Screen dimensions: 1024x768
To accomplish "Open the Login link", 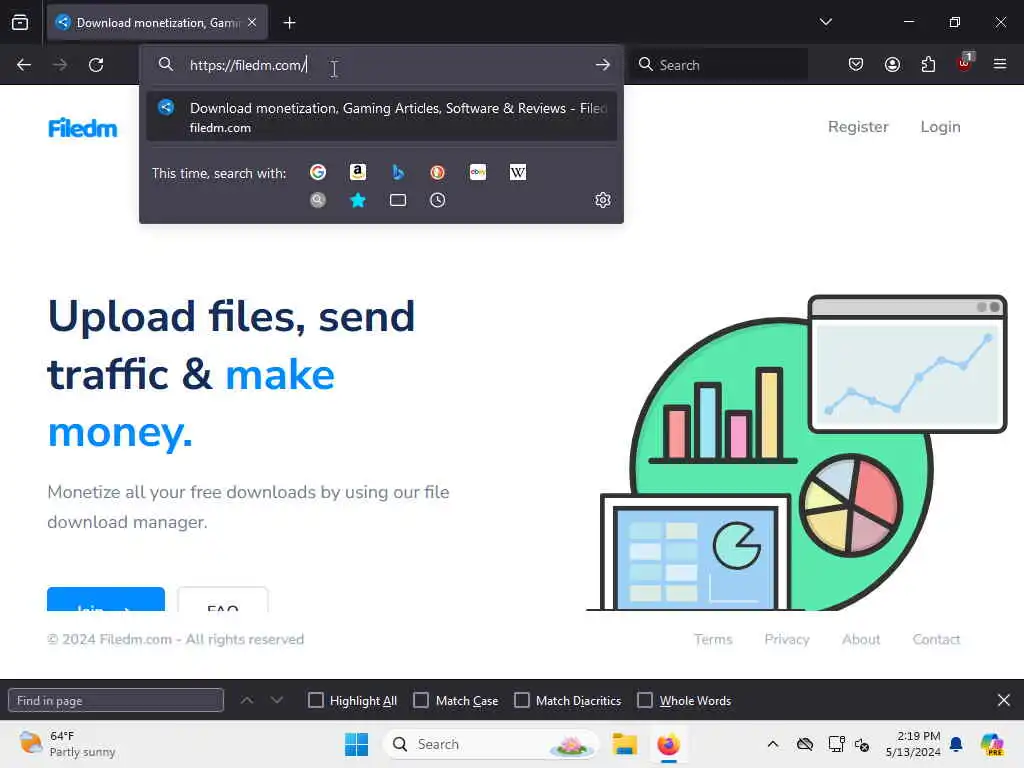I will click(940, 127).
